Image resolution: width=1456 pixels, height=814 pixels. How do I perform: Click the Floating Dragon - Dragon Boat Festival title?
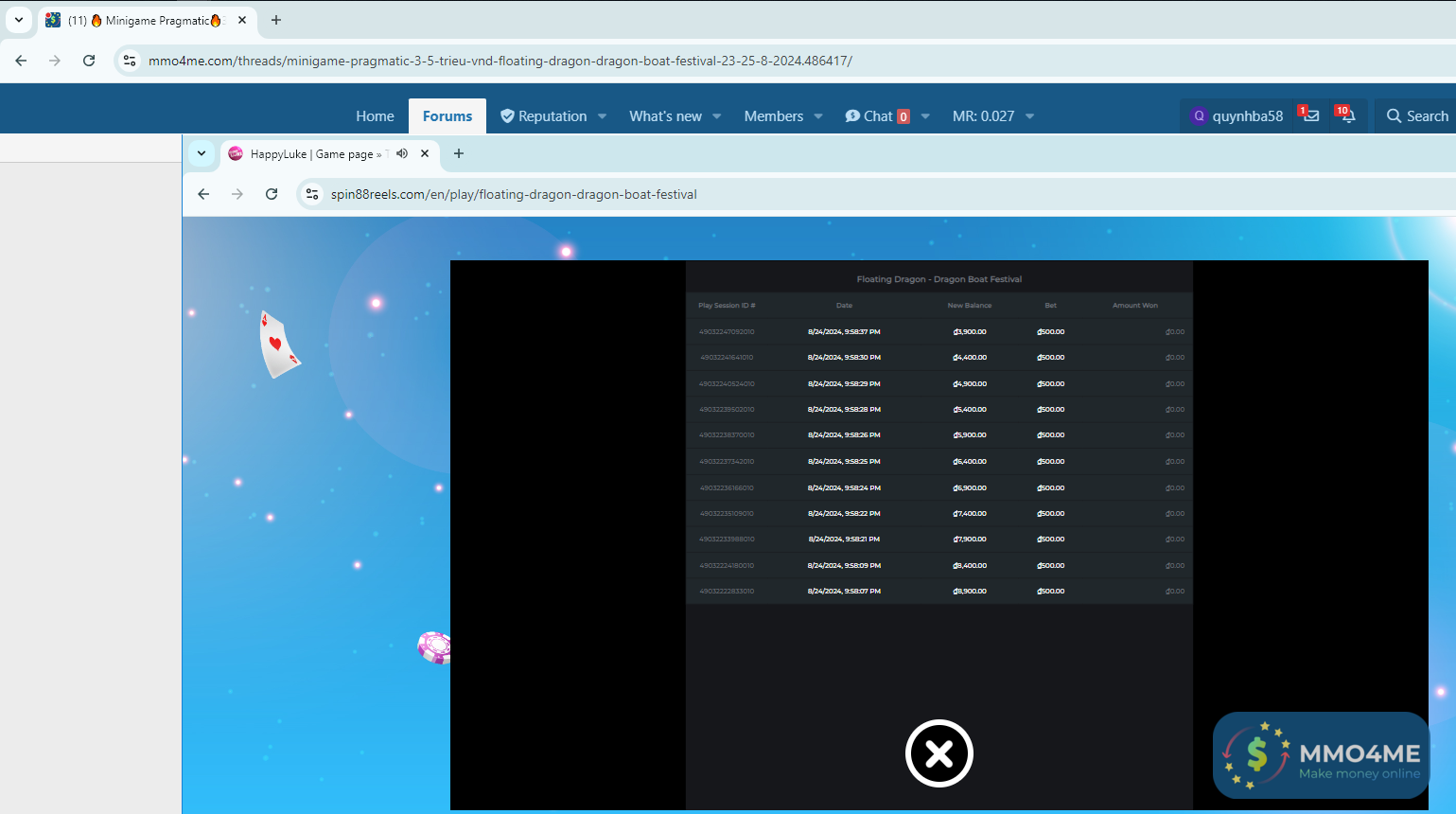(939, 279)
